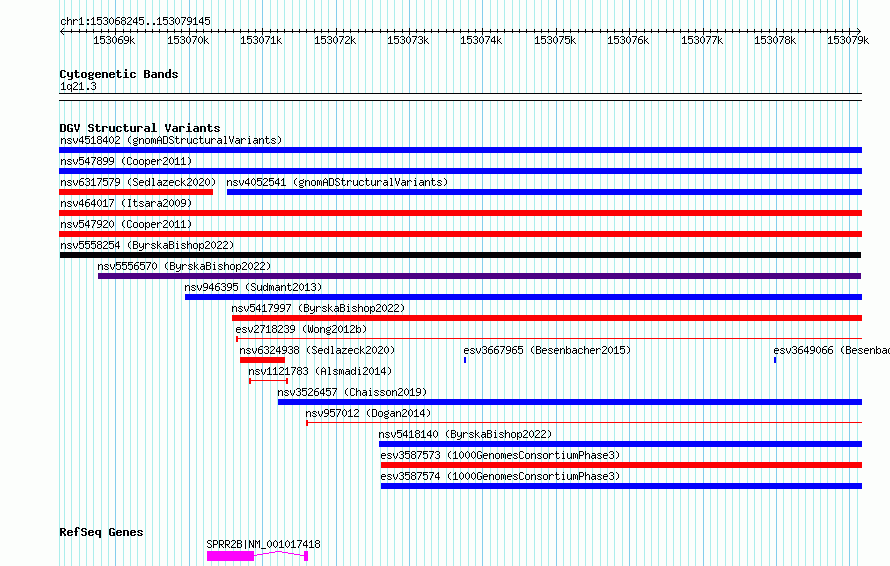The image size is (890, 566).
Task: Select the red bar of nsv5417997
Action: [x=547, y=318]
